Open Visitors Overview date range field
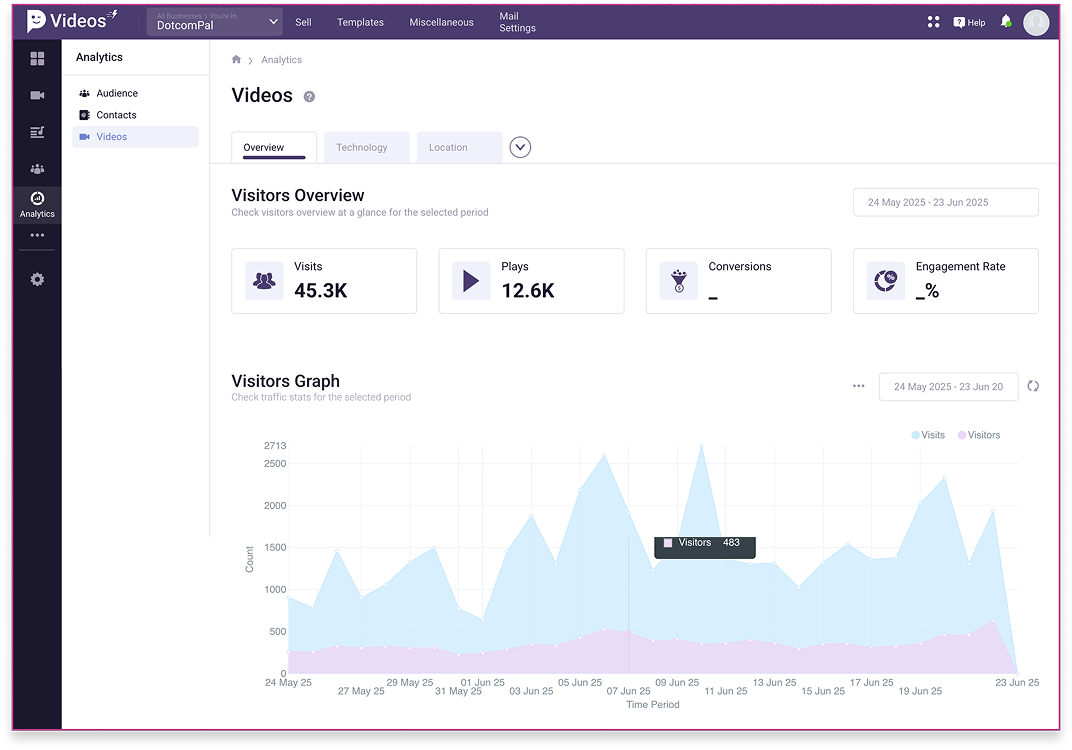This screenshot has width=1072, height=750. (x=945, y=202)
